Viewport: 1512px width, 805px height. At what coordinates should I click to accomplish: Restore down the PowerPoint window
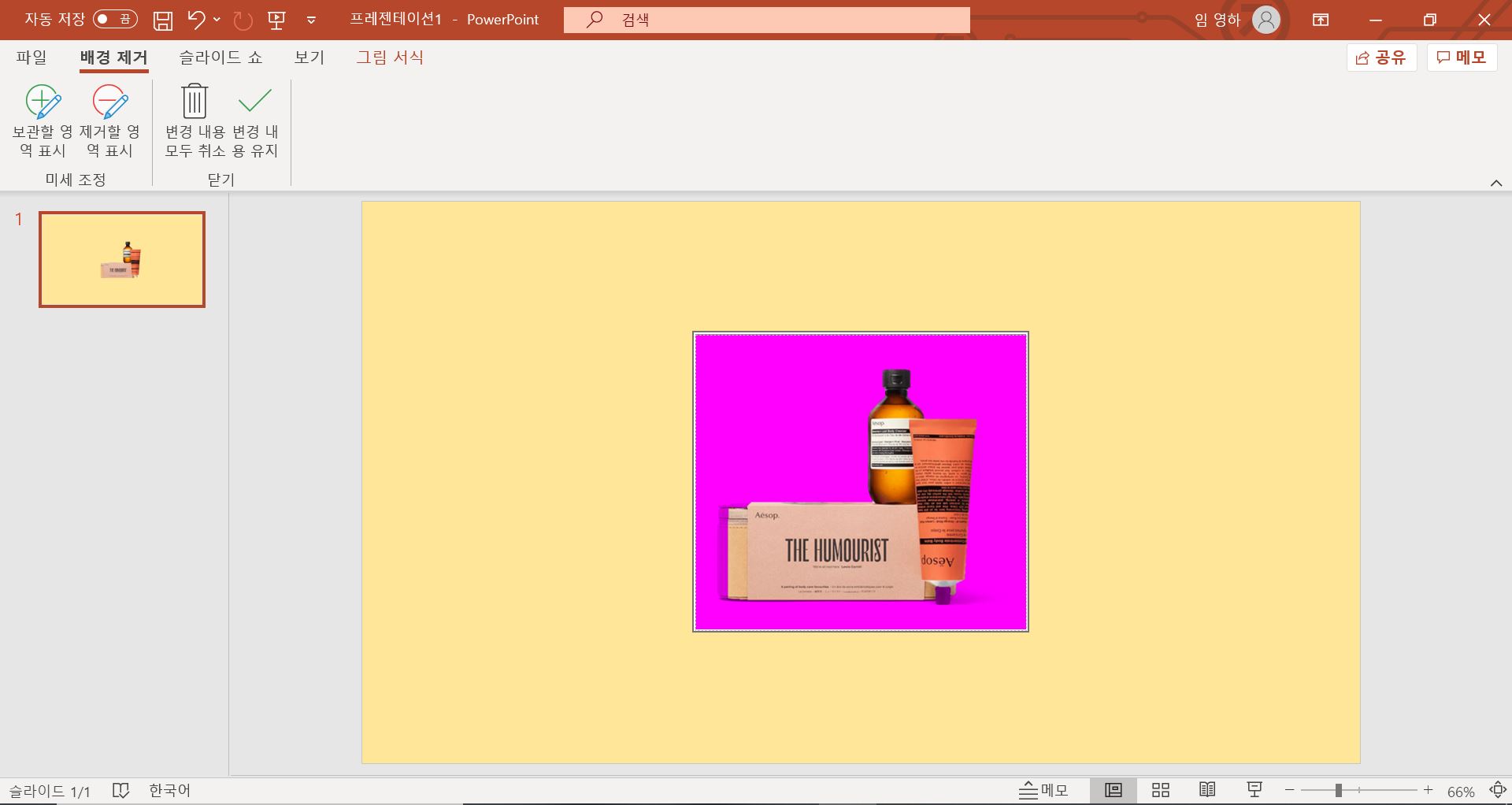(1430, 20)
